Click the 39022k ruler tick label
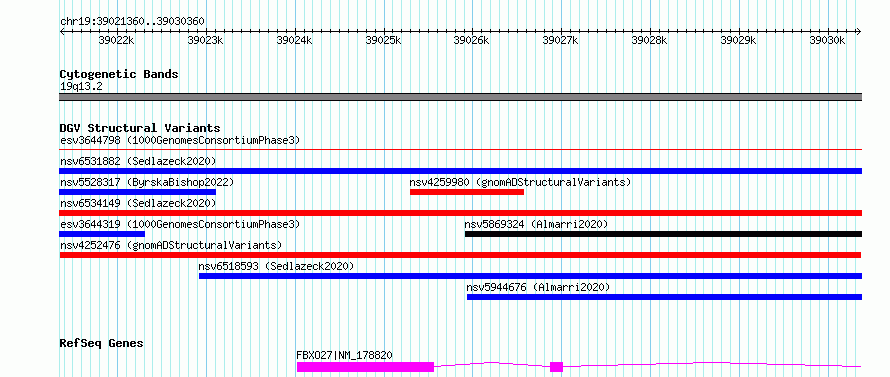Screen dimensions: 890x377 click(116, 40)
